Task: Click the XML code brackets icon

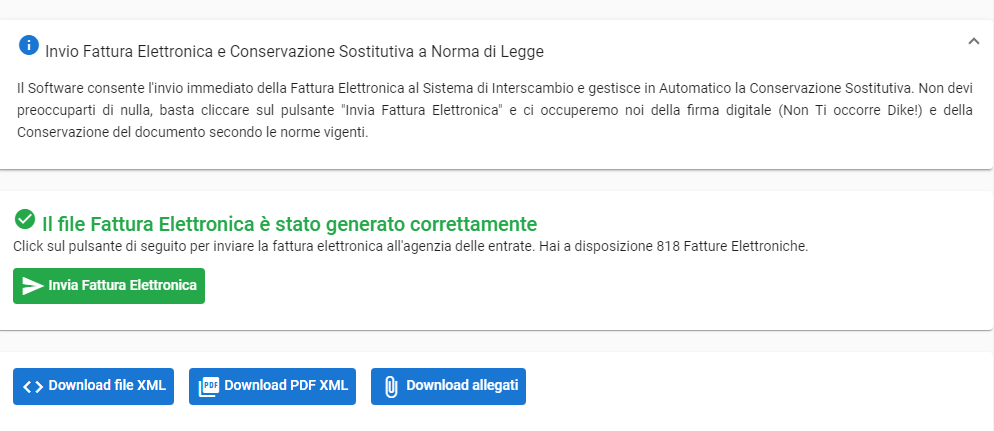Action: [x=33, y=387]
